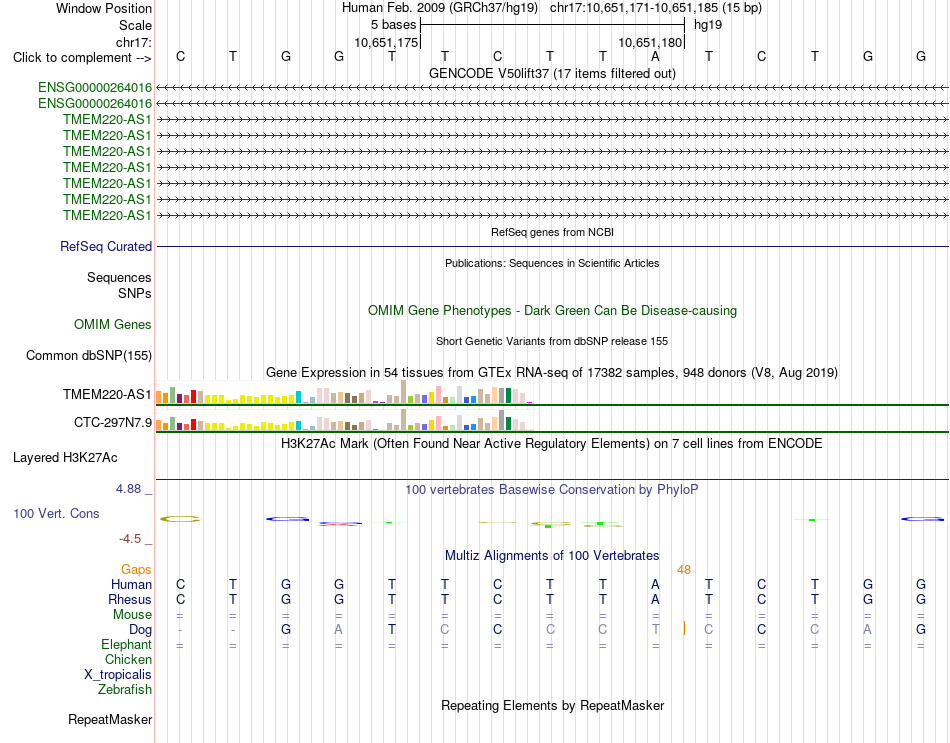This screenshot has width=950, height=743.
Task: Click base A in the chr17 sequence row
Action: tap(655, 56)
